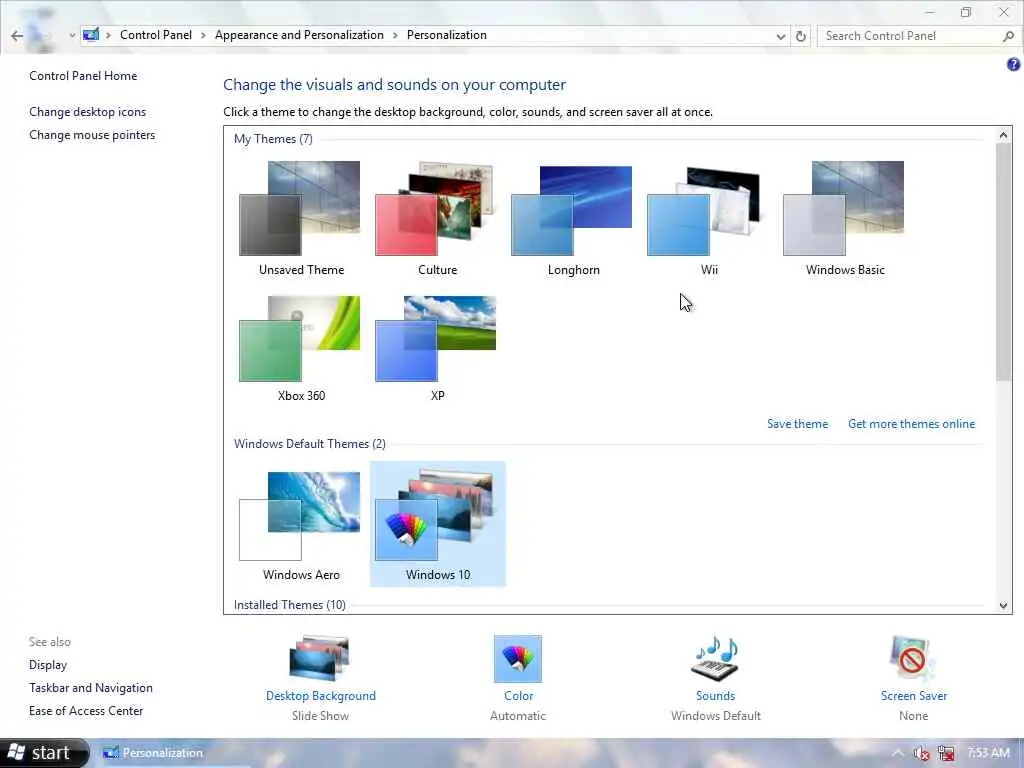Open the help question mark icon
Image resolution: width=1024 pixels, height=768 pixels.
coord(1013,64)
